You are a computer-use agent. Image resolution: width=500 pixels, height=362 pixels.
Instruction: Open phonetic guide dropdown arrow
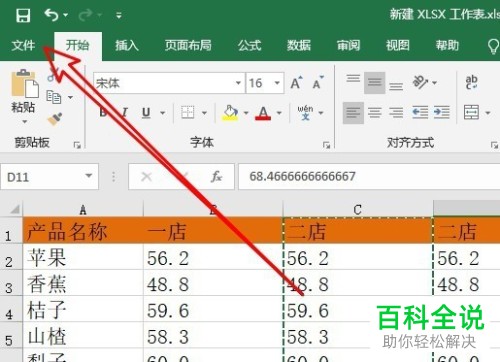(321, 113)
